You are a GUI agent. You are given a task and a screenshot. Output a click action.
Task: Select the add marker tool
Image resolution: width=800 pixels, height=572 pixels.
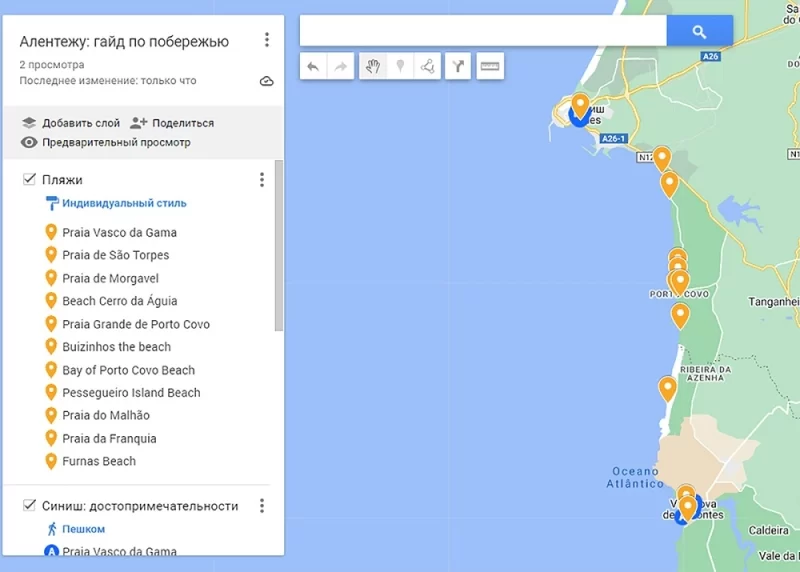[400, 67]
